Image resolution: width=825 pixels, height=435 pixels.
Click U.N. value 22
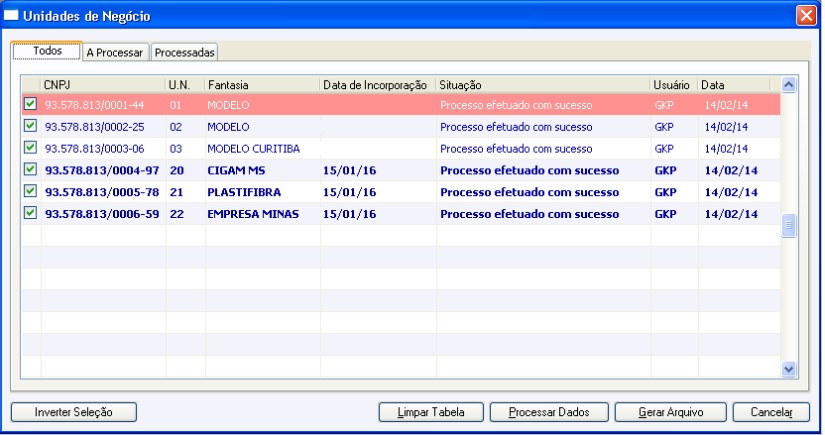pos(177,214)
